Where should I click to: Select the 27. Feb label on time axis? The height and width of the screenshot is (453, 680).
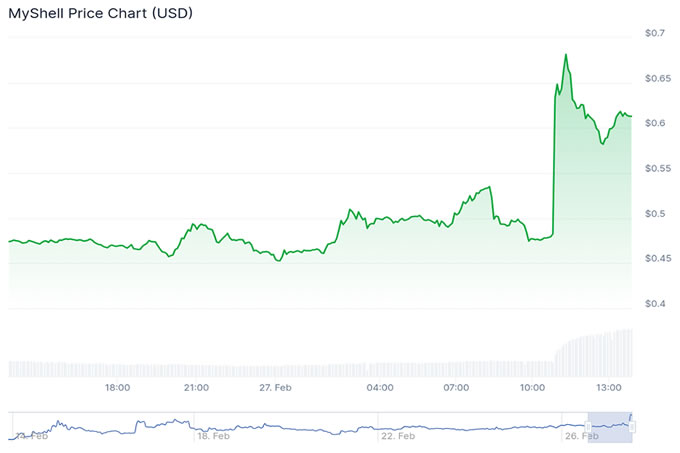(273, 387)
